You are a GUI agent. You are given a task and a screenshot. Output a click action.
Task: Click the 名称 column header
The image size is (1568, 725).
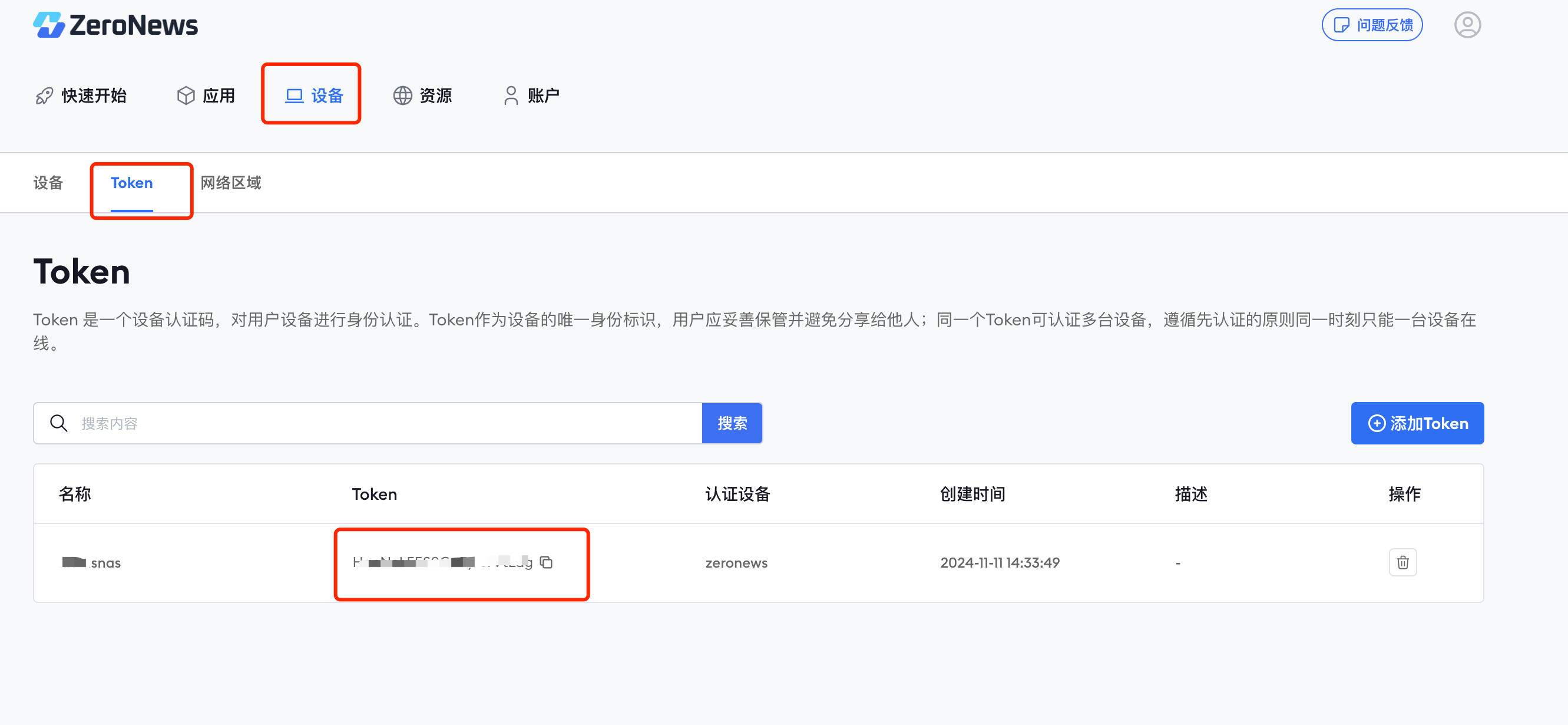[x=75, y=494]
